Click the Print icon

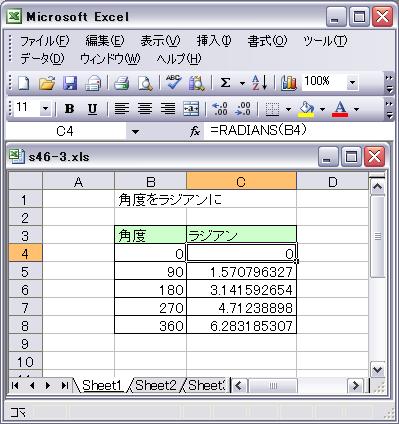tap(121, 83)
